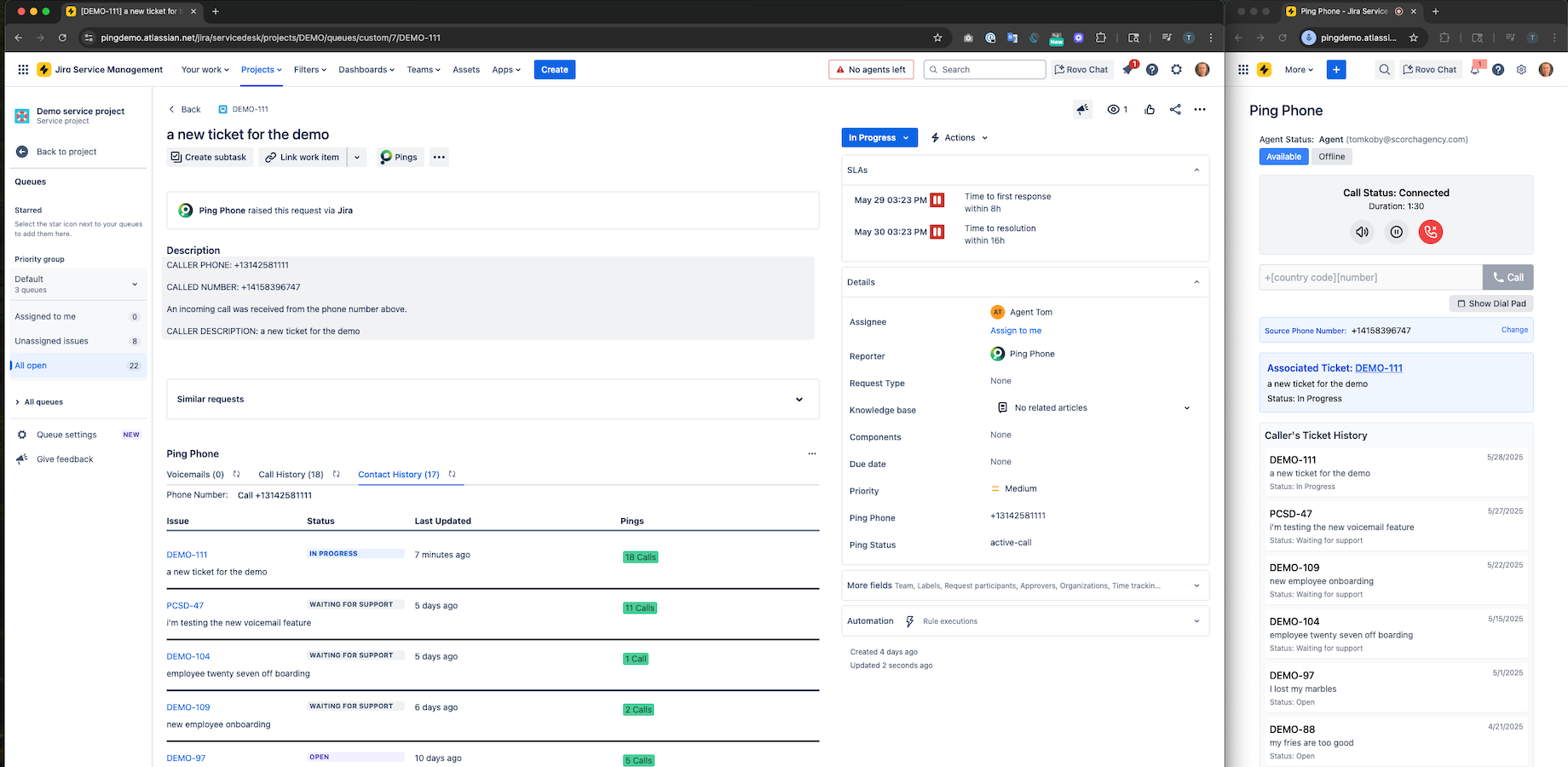1568x767 pixels.
Task: Click the browser address bar in main window
Action: coord(511,37)
